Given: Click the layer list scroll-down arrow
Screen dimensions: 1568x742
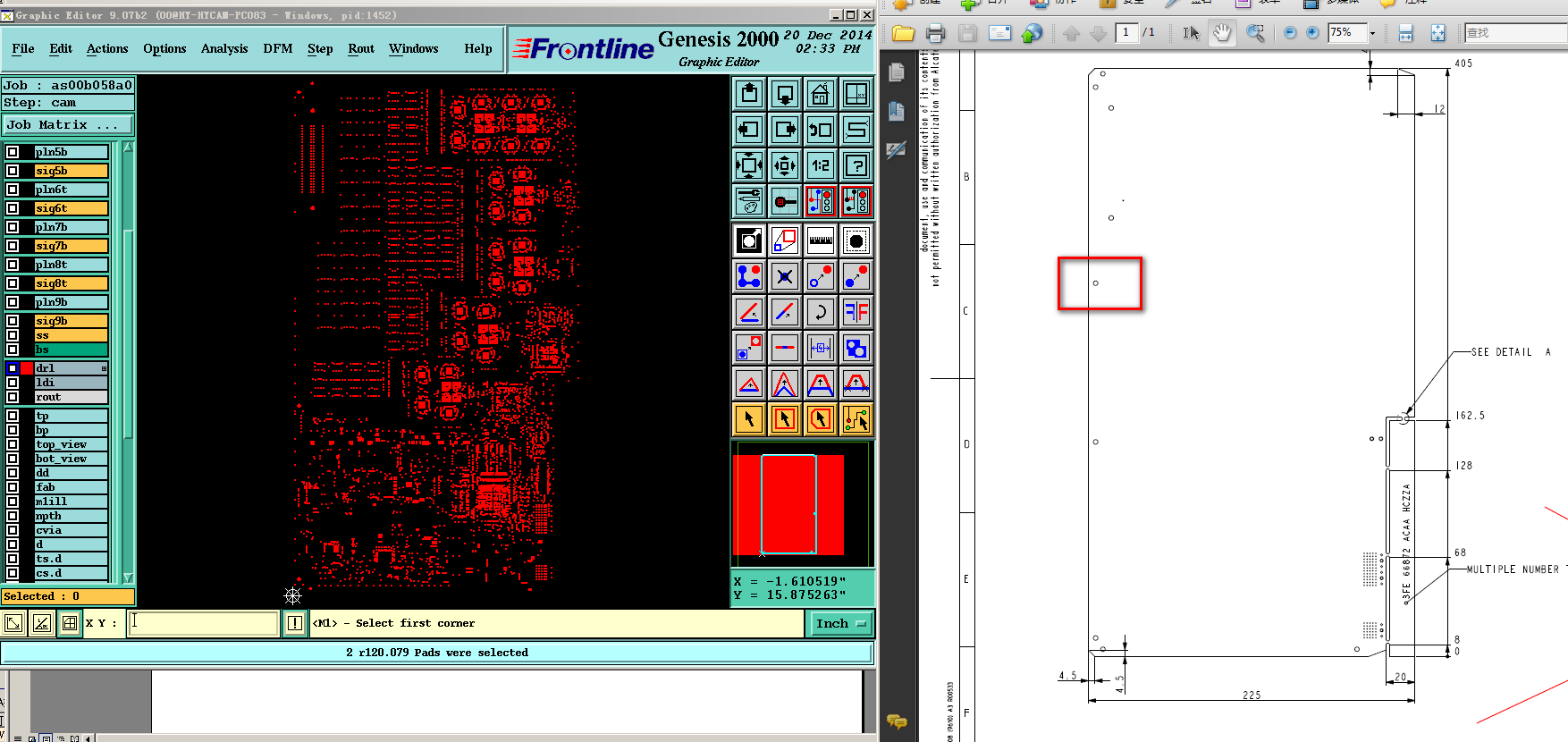Looking at the screenshot, I should 128,578.
